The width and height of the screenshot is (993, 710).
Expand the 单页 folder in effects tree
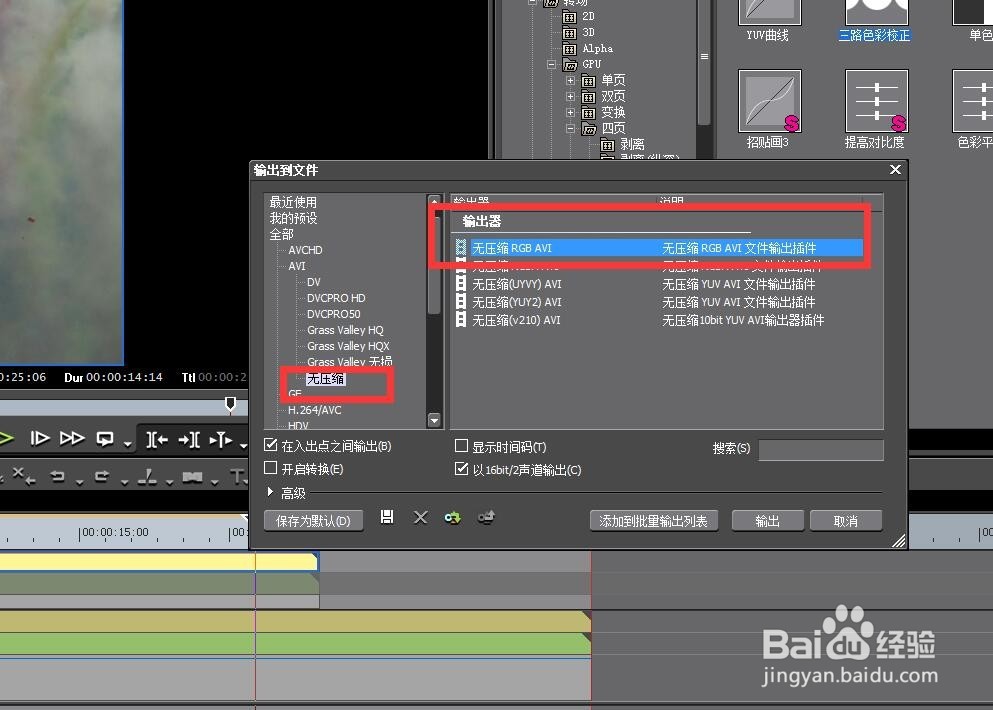[570, 81]
